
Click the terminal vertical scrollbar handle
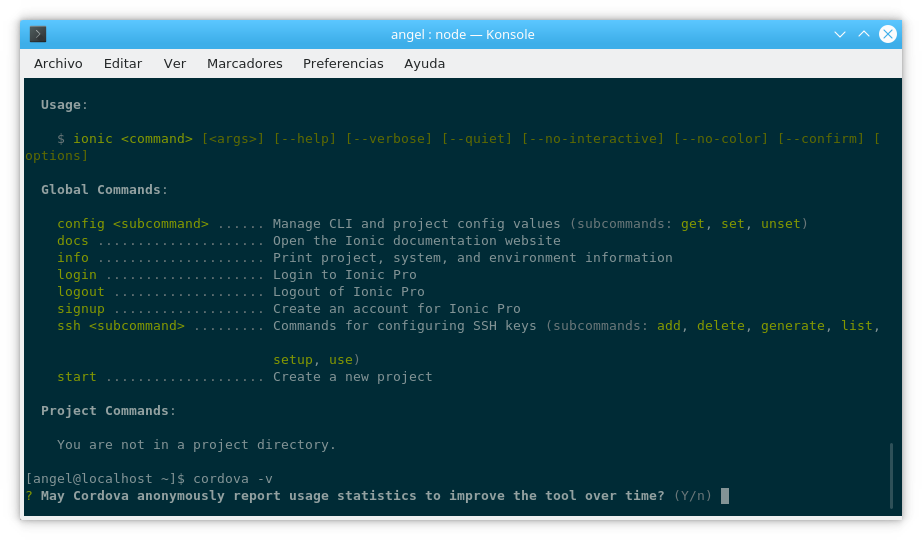(x=891, y=475)
